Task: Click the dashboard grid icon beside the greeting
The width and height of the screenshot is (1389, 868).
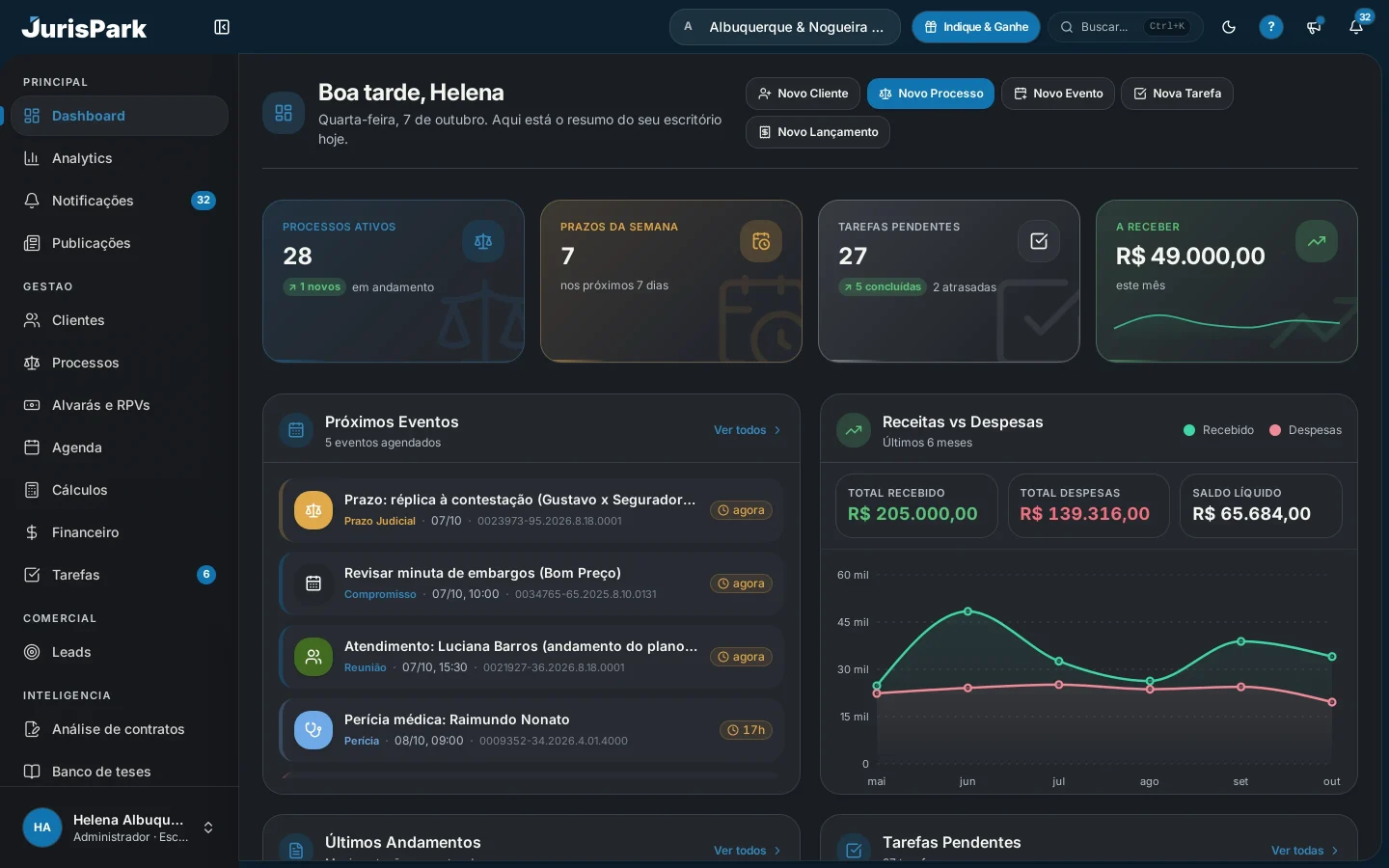Action: [284, 113]
